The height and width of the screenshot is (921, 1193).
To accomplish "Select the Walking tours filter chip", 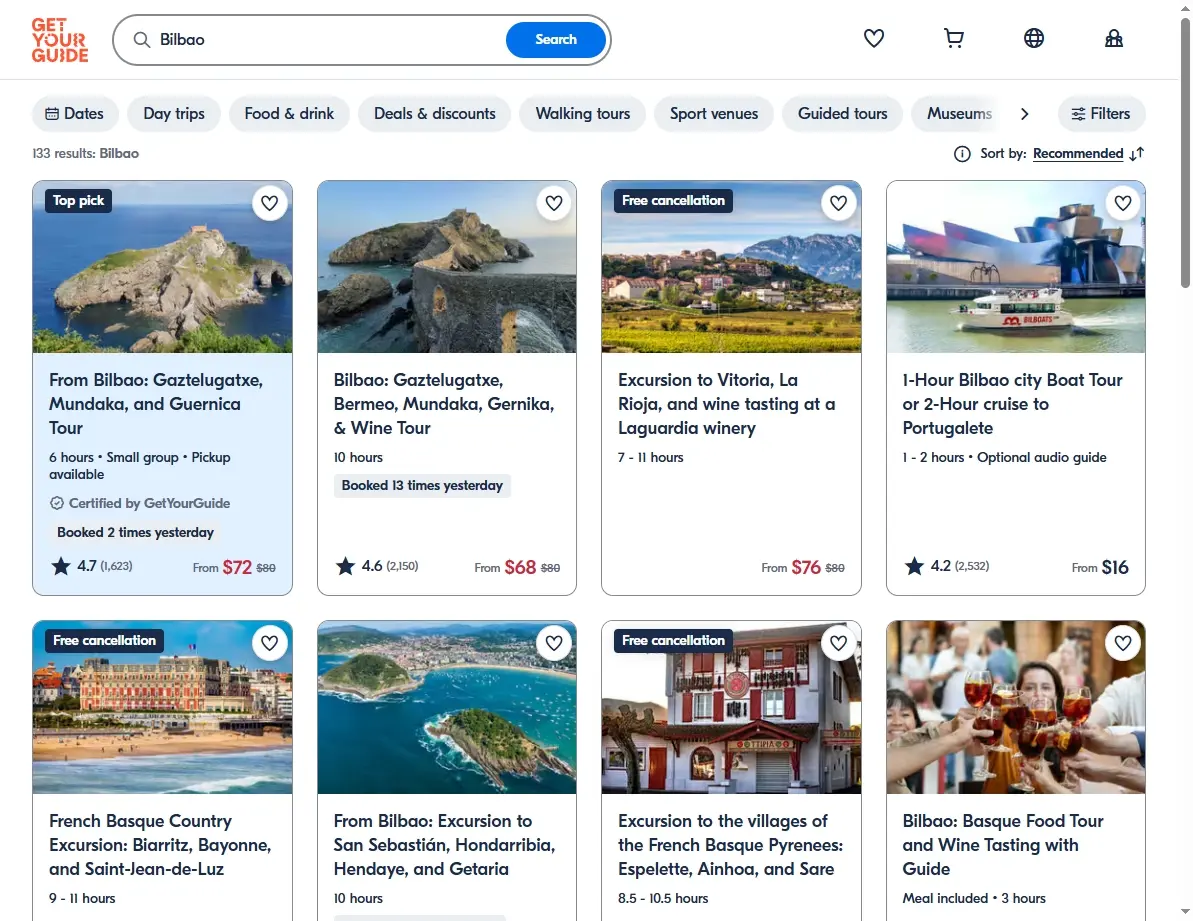I will coord(583,113).
